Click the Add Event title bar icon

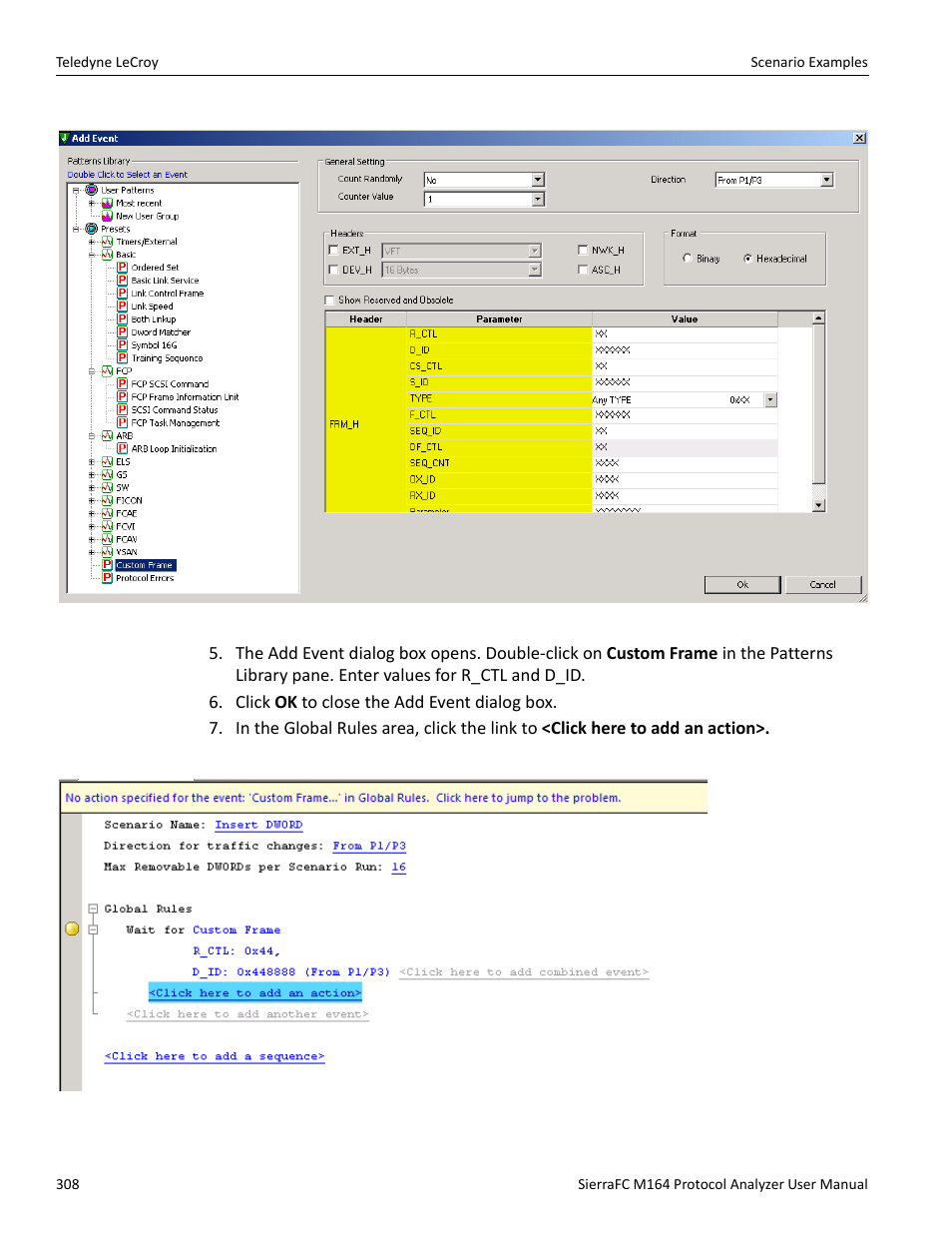65,138
